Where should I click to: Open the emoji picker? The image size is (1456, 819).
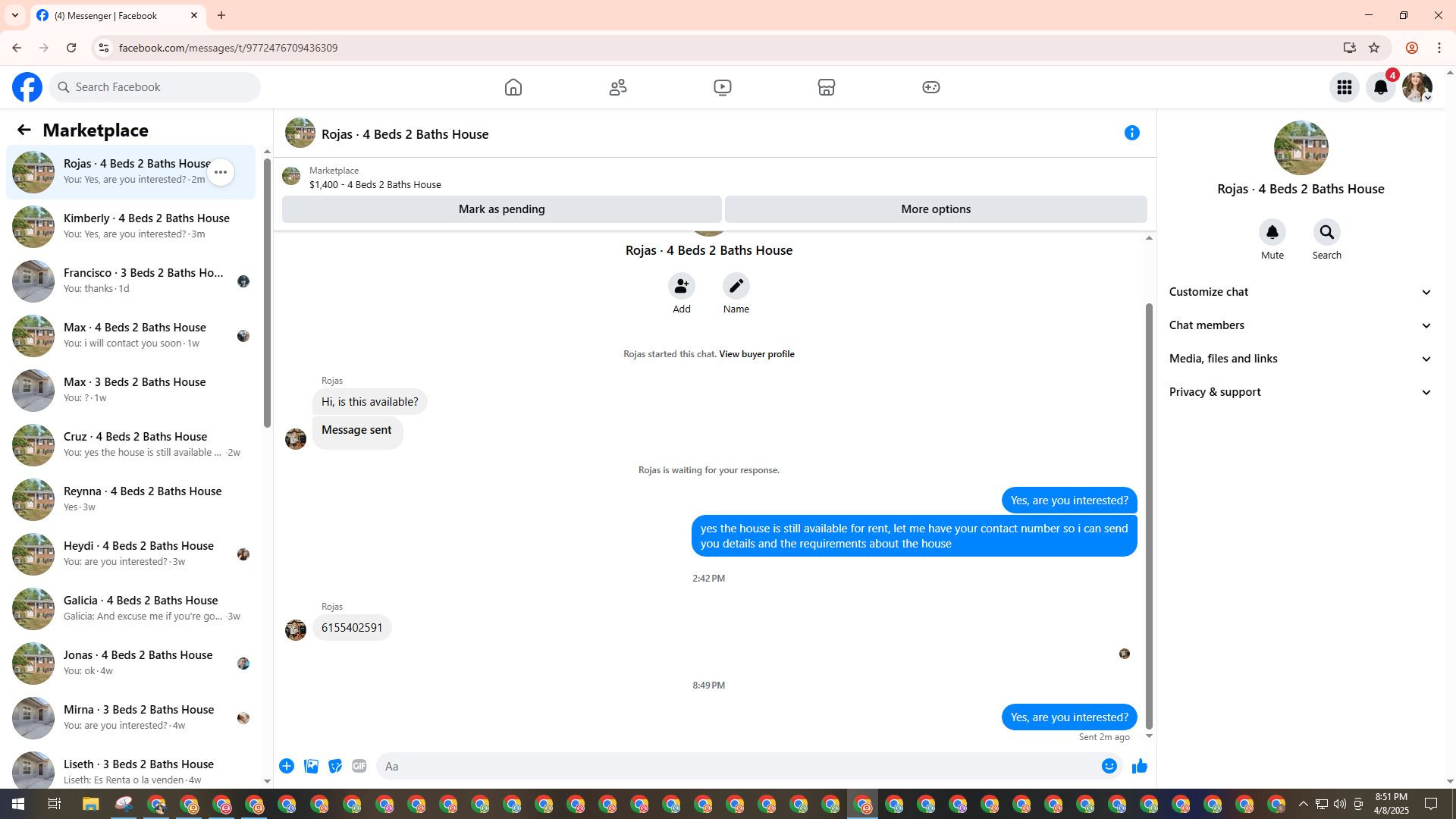[1109, 767]
